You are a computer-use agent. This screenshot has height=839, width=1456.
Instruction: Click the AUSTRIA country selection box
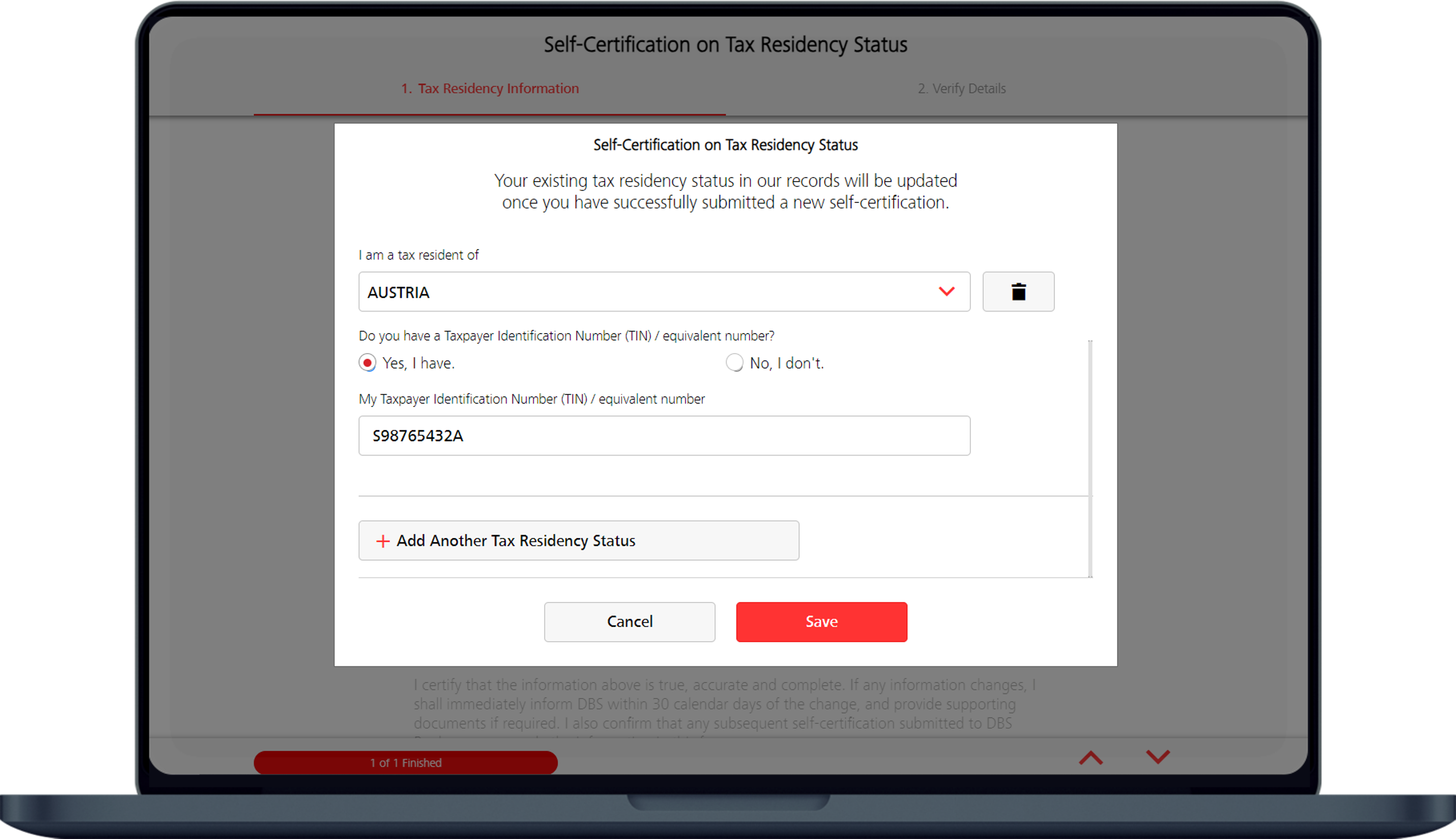point(664,292)
